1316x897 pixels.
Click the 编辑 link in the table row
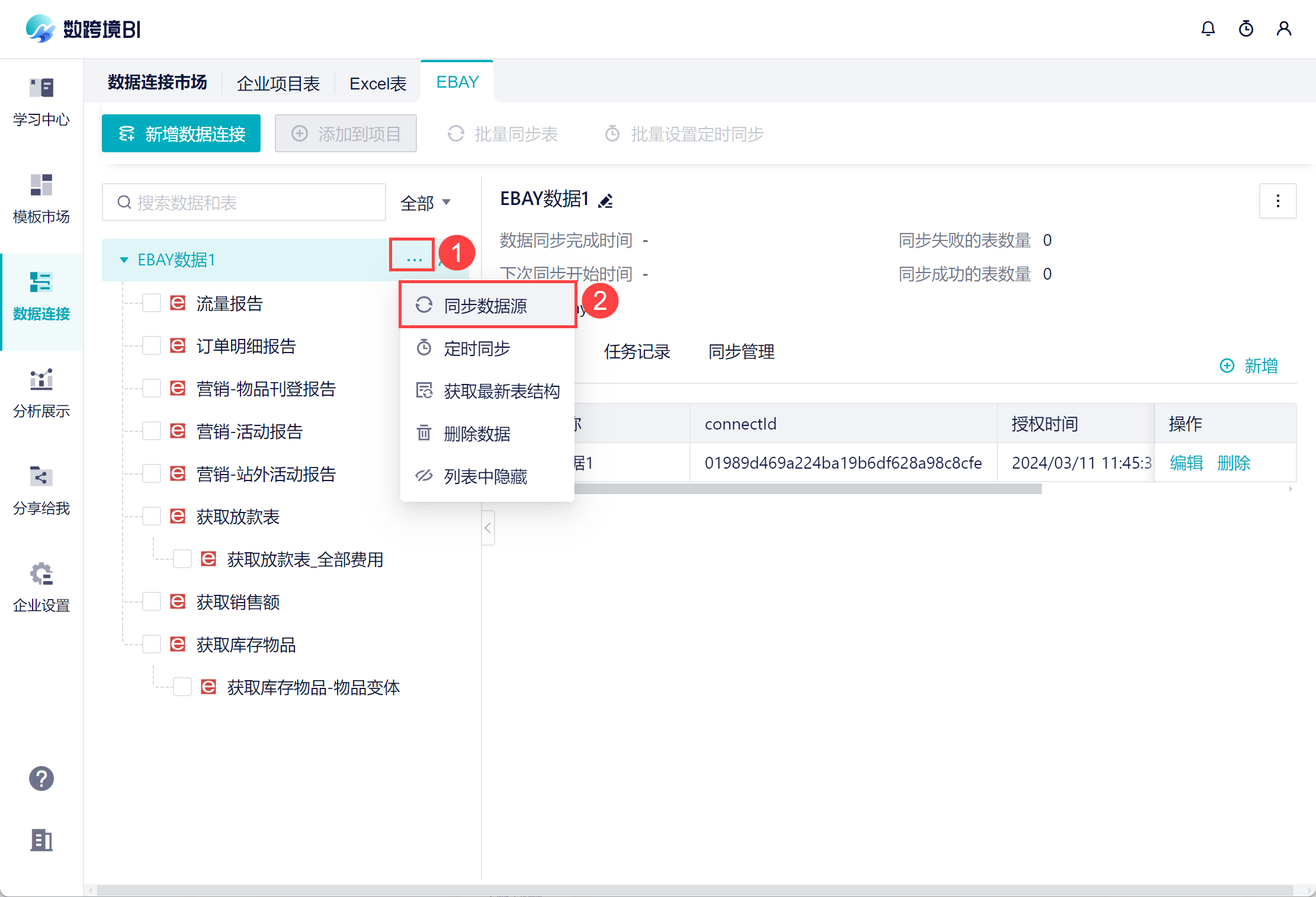(x=1186, y=463)
